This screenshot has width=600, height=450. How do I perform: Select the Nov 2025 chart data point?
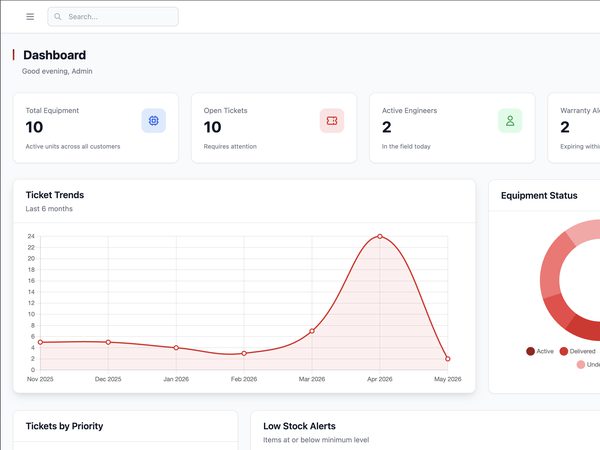pos(40,342)
